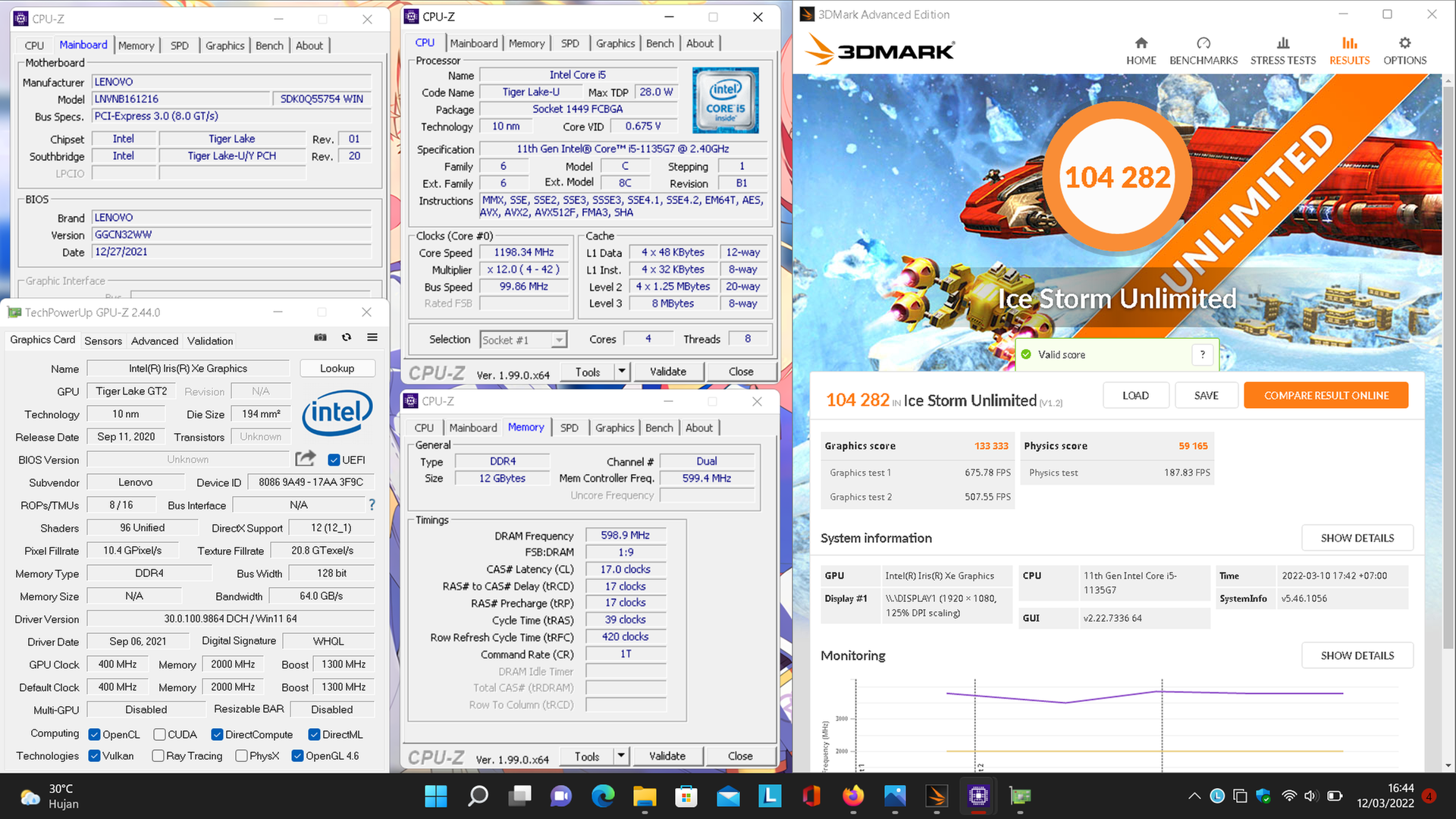Click Close in CPU-Z Memory window

point(740,756)
